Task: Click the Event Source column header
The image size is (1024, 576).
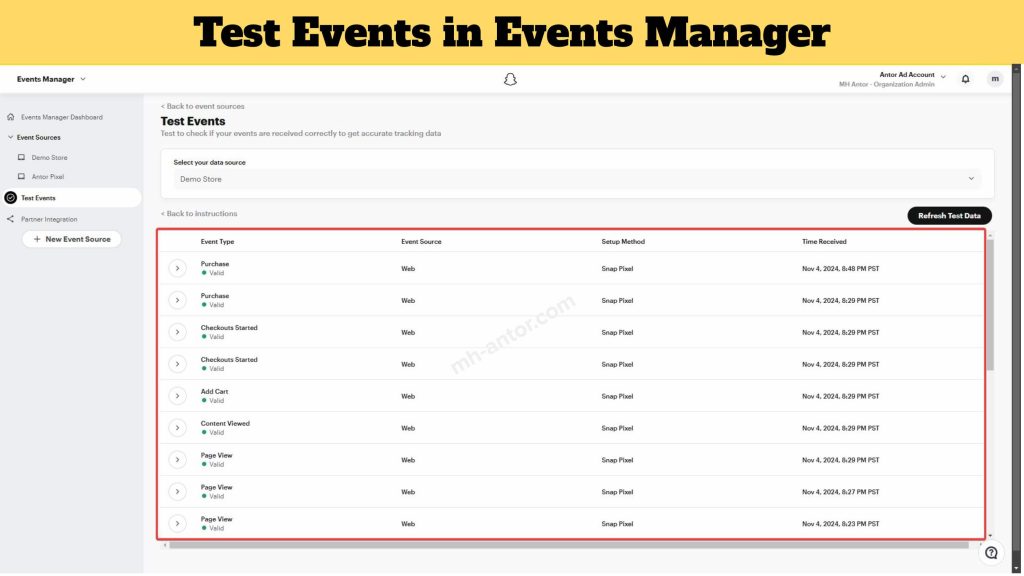Action: [421, 242]
